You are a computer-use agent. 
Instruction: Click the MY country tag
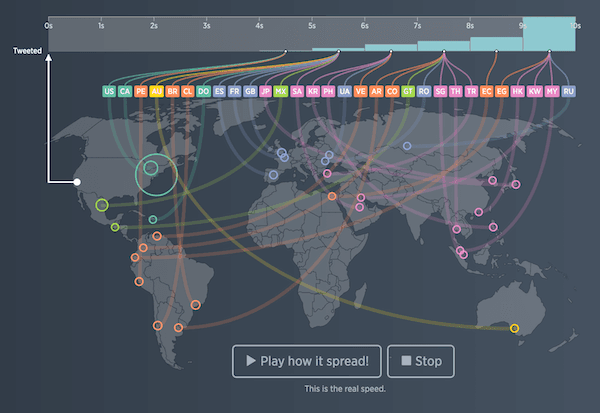[x=552, y=91]
